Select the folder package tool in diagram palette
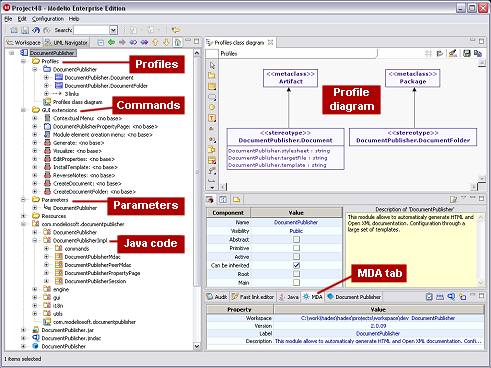Image resolution: width=491 pixels, height=368 pixels. click(x=212, y=76)
